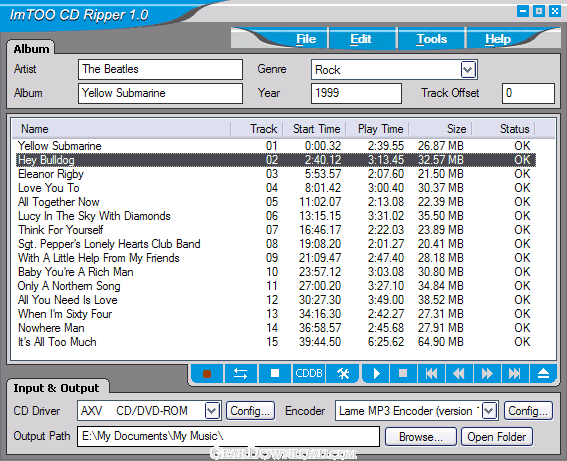Skip to next track

515,374
